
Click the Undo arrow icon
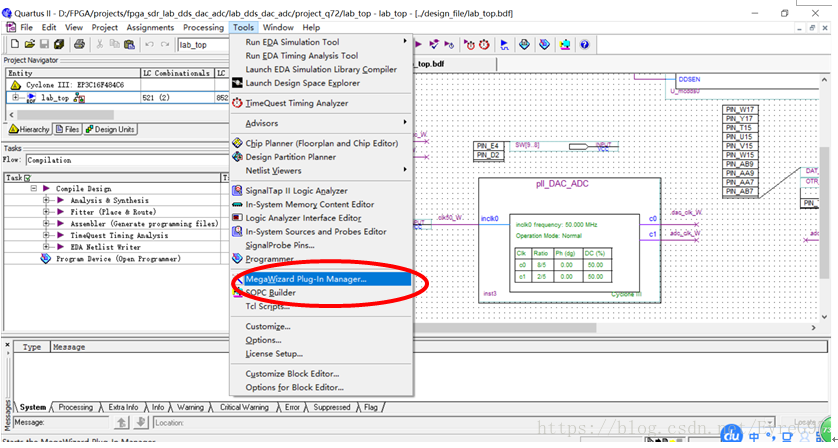pos(150,44)
